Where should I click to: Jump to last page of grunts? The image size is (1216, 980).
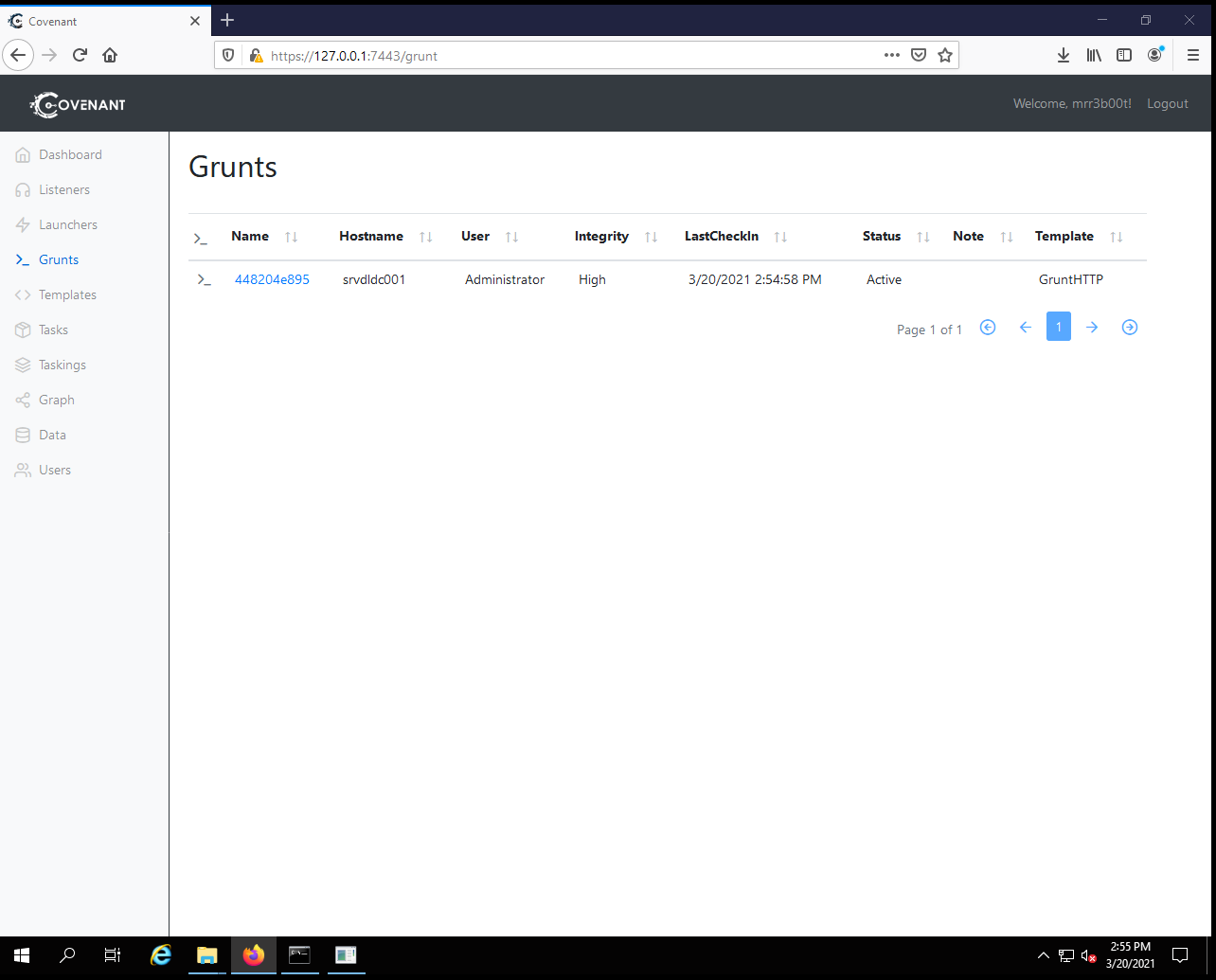click(1130, 327)
